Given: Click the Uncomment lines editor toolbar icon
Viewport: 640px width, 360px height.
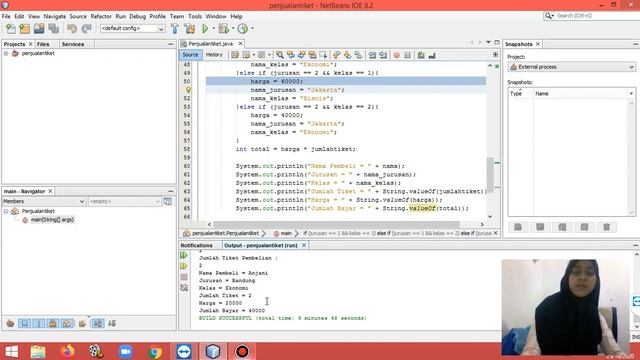Looking at the screenshot, I should [432, 55].
